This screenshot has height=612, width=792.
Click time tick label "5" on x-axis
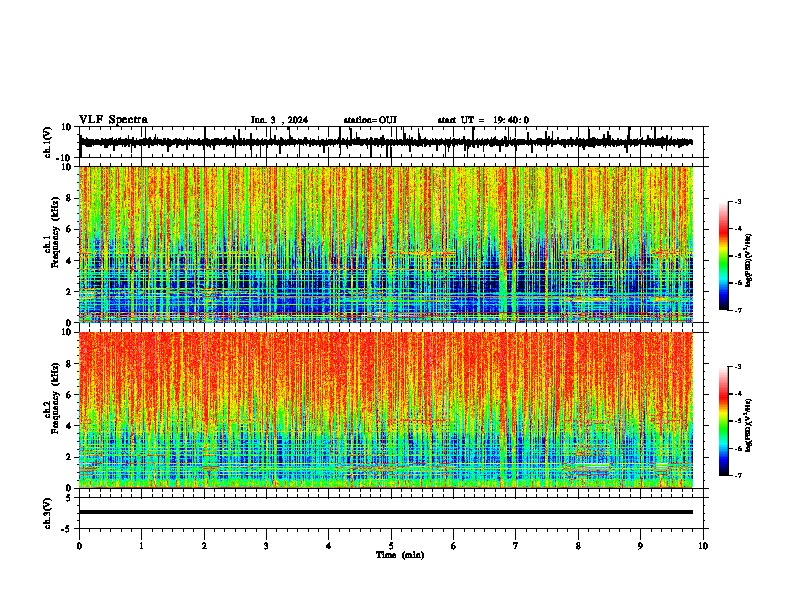click(x=391, y=546)
